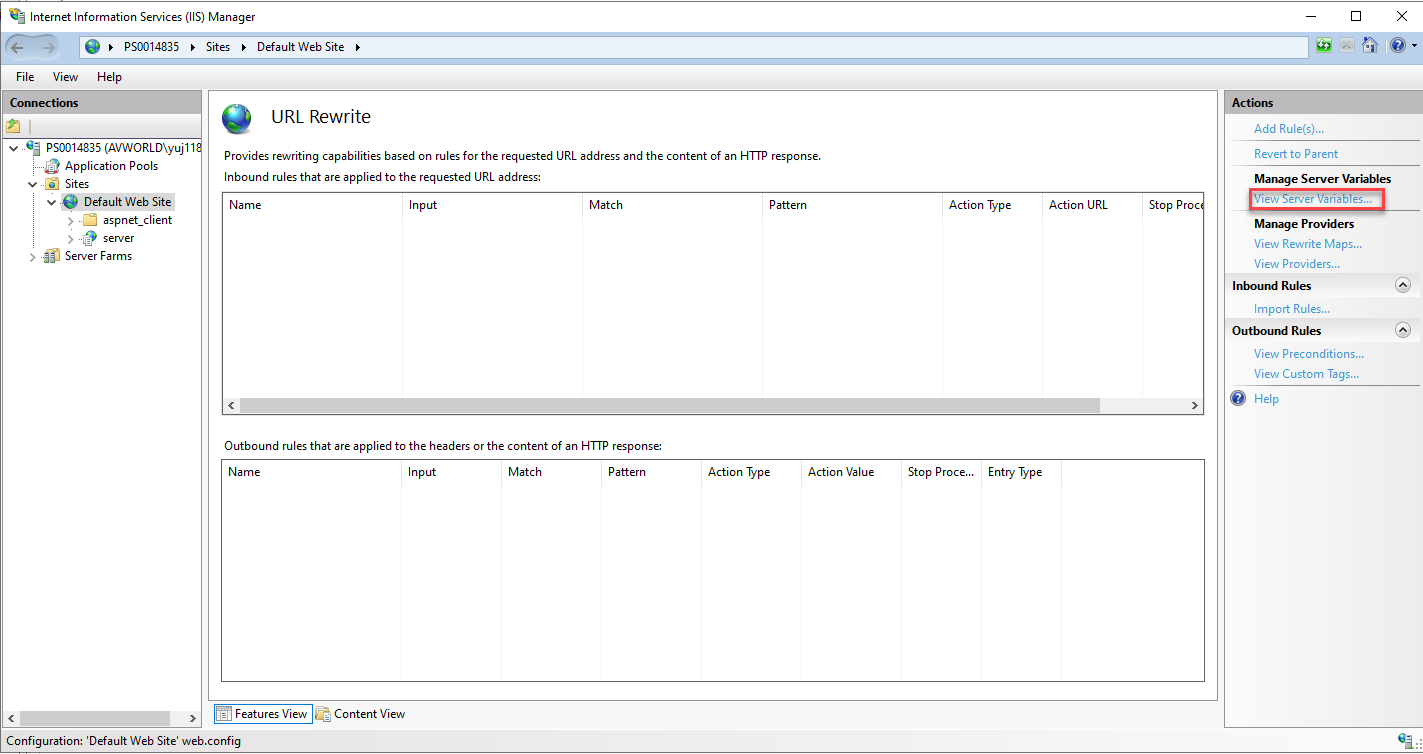Open View Server Variables... link
Image resolution: width=1423 pixels, height=754 pixels.
click(x=1313, y=199)
